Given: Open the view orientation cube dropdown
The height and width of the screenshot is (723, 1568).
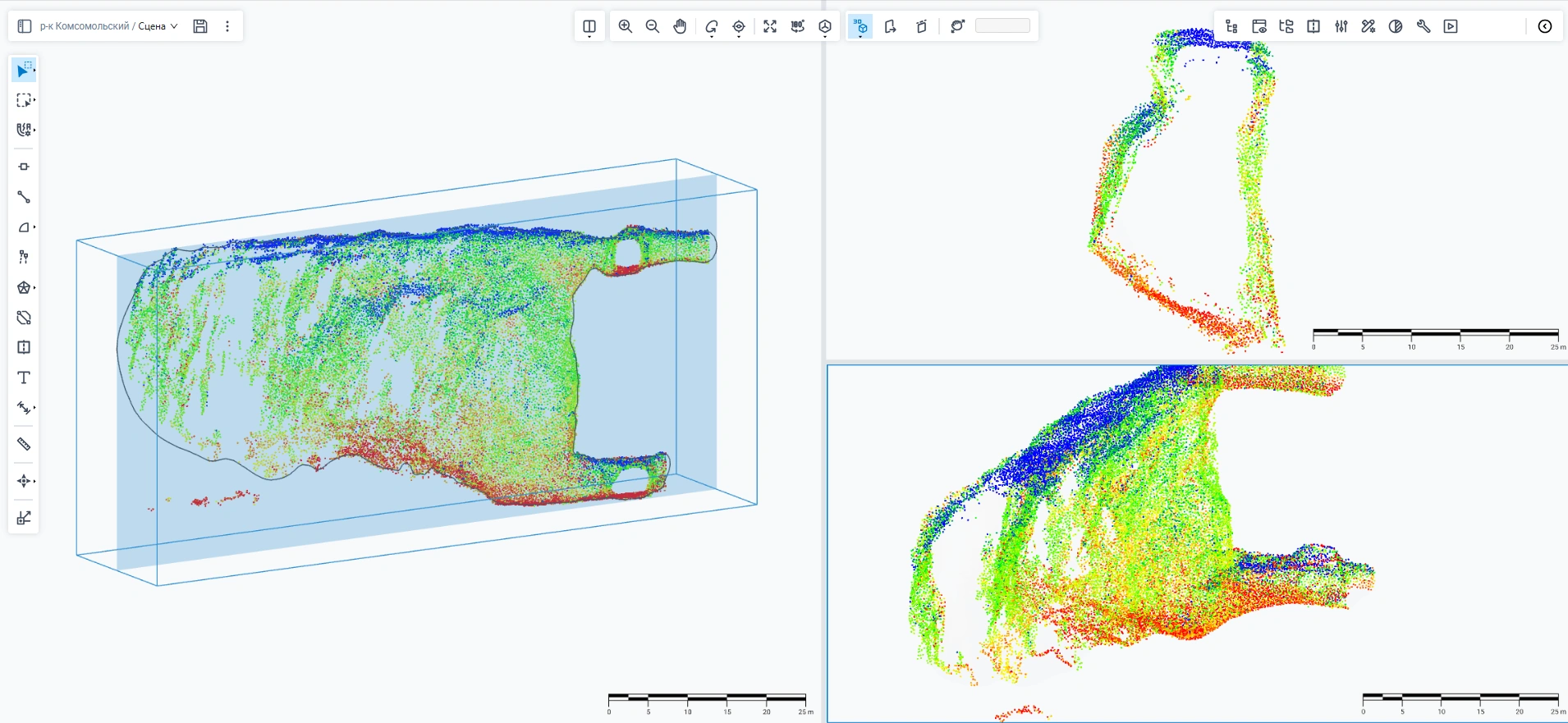Looking at the screenshot, I should point(825,27).
